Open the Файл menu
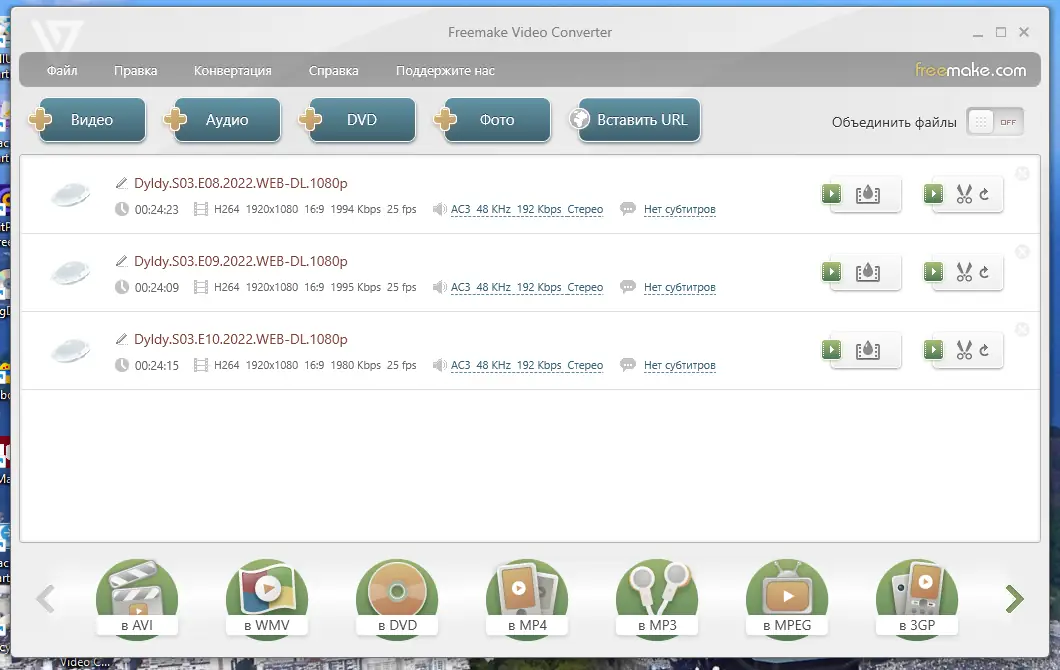This screenshot has height=670, width=1060. 62,70
